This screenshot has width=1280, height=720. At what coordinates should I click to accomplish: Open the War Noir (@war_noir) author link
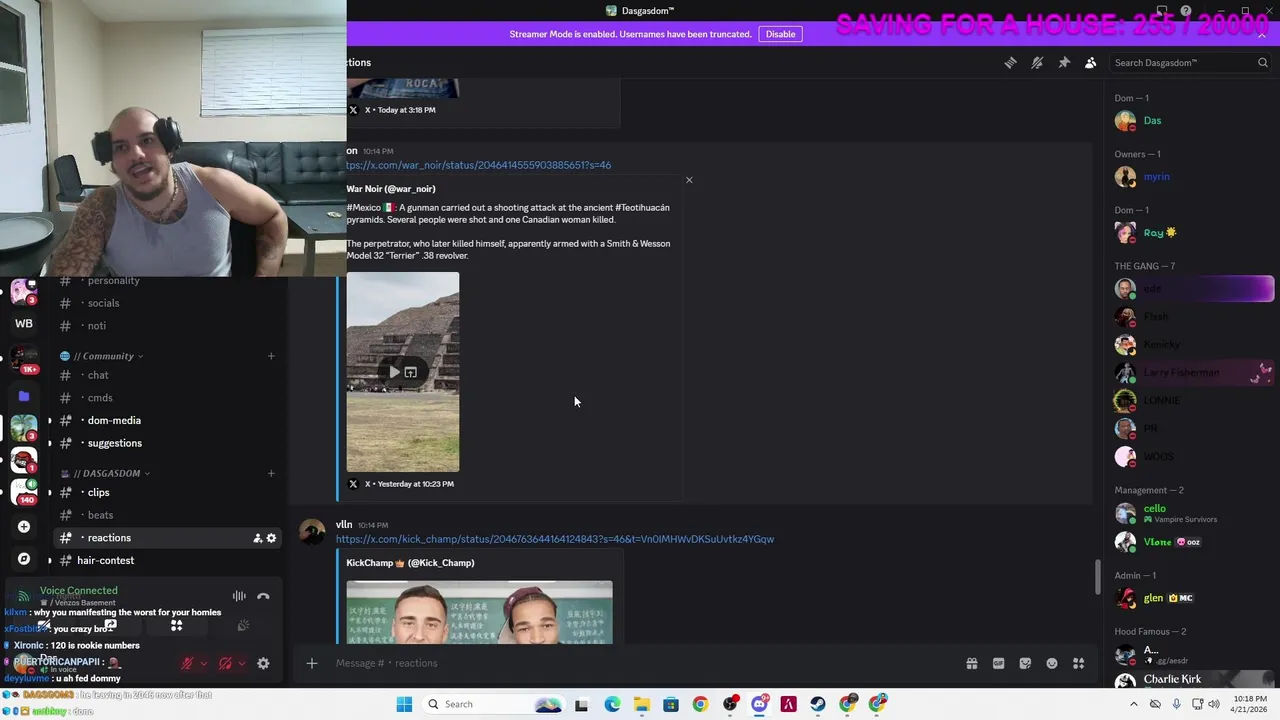(x=391, y=188)
